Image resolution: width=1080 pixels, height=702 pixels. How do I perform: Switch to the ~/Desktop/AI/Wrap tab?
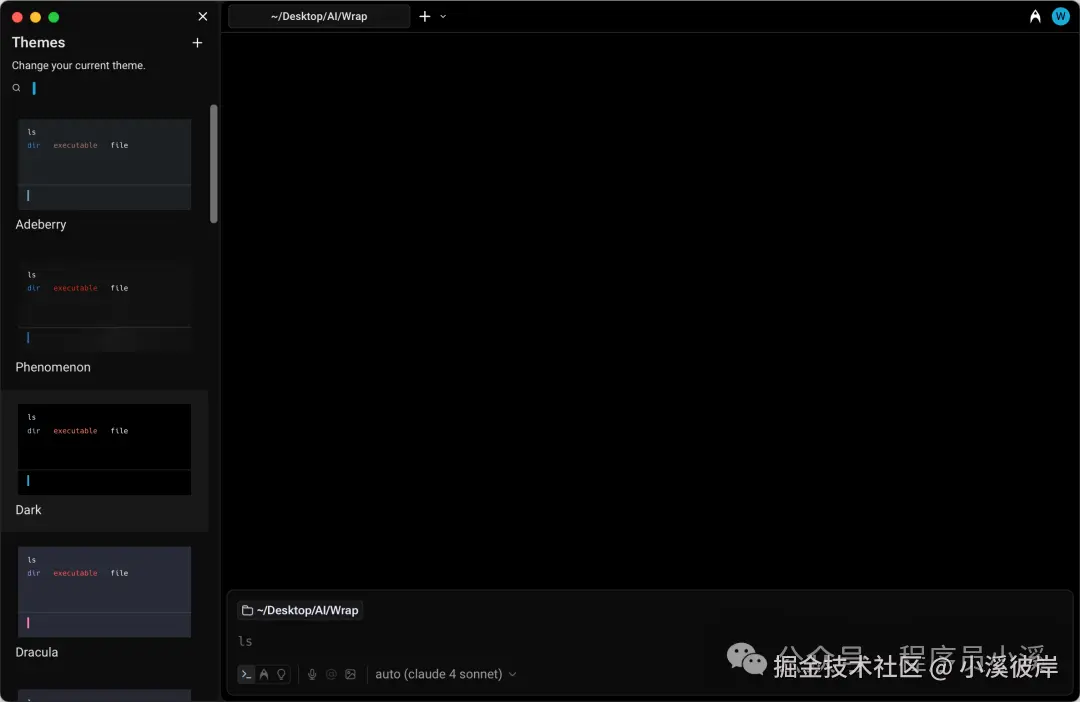319,17
